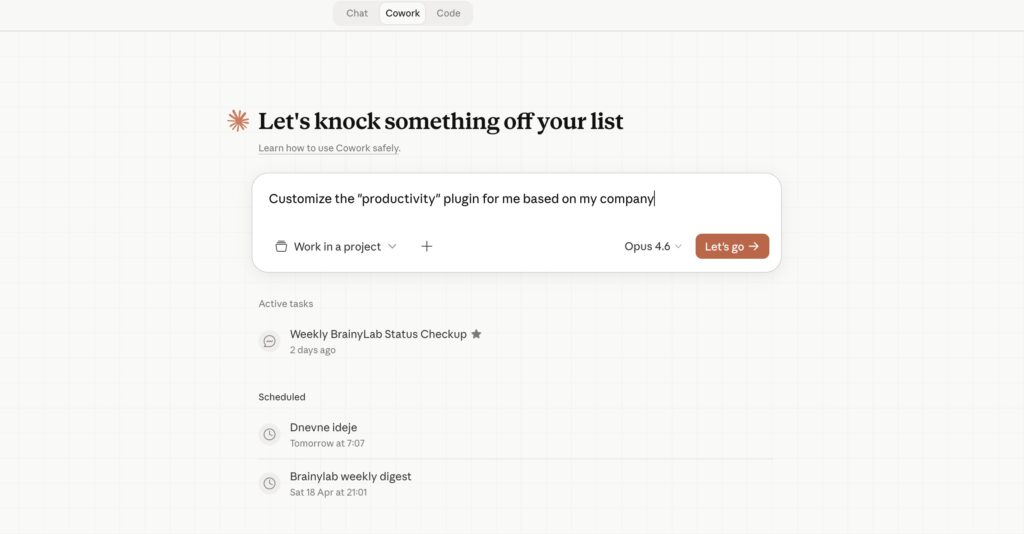
Task: Open the Opus 4.6 model selector
Action: 653,247
